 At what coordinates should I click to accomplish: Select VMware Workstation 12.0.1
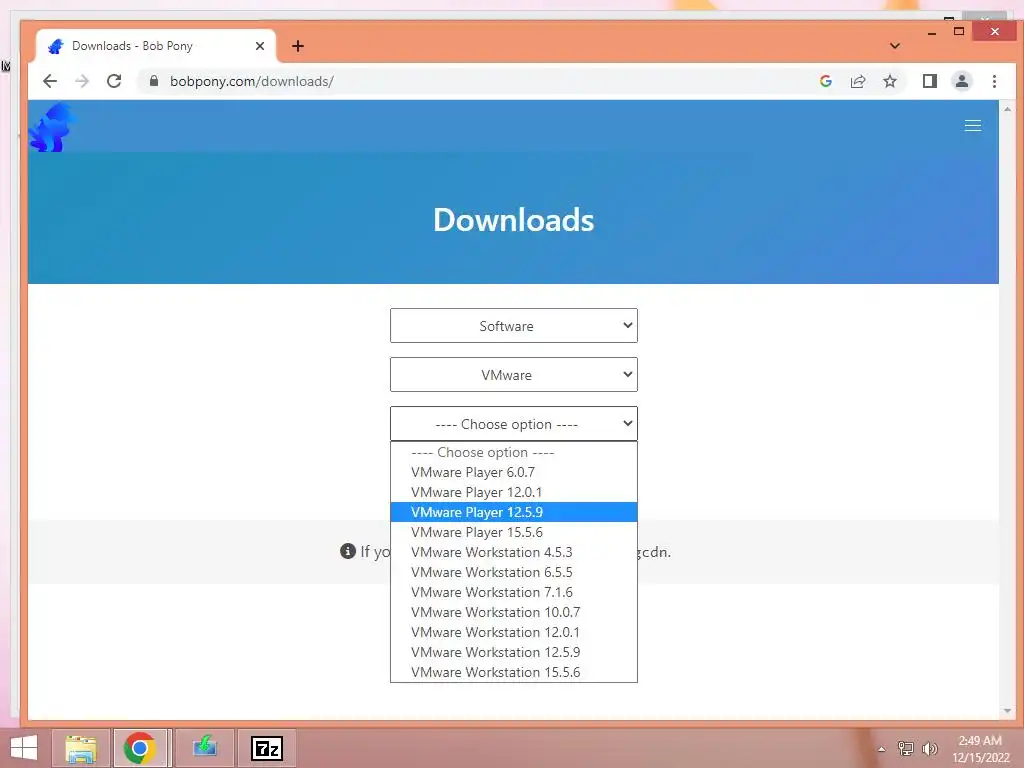coord(514,632)
